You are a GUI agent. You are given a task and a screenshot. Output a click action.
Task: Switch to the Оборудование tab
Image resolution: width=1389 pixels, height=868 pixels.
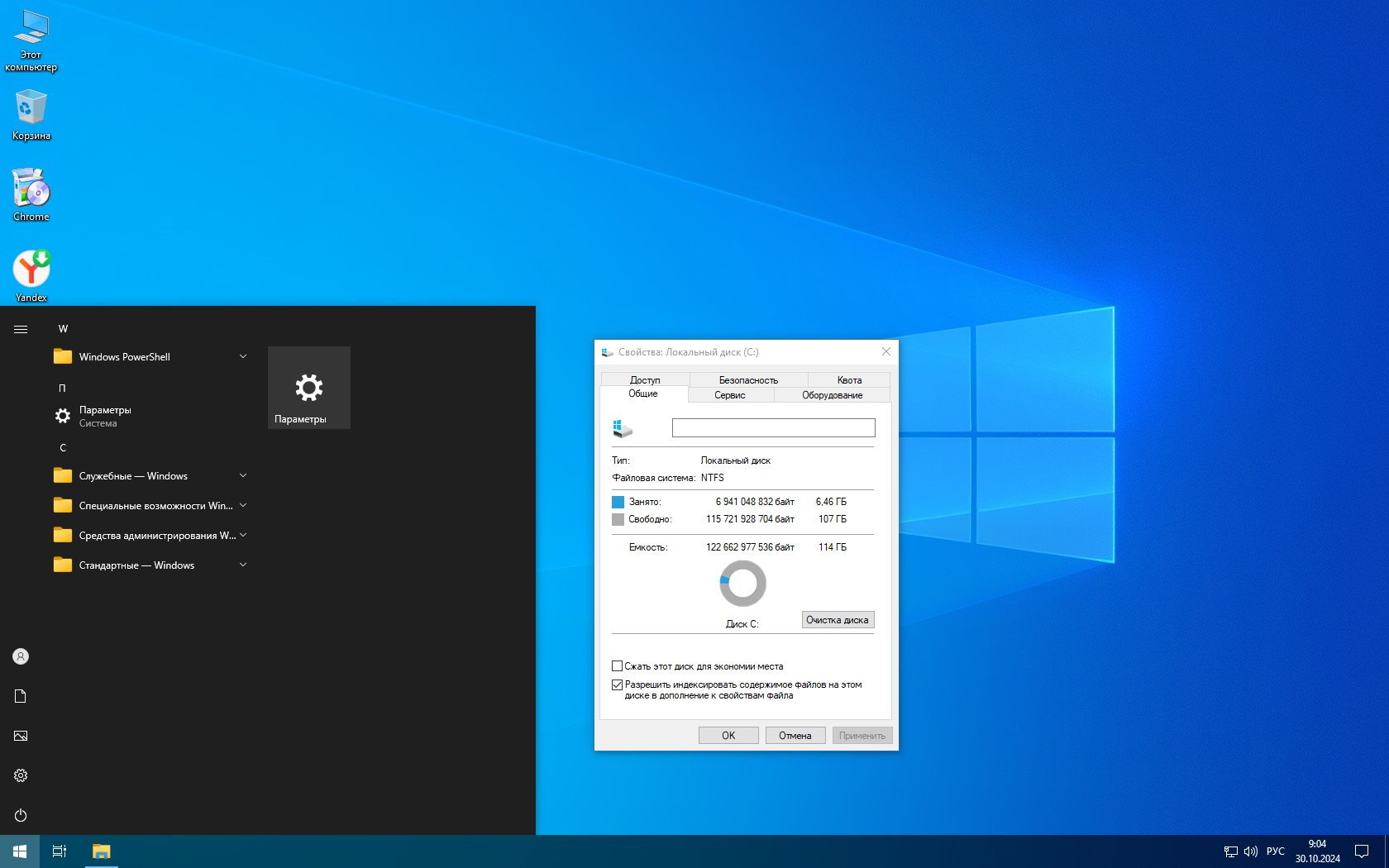click(832, 395)
